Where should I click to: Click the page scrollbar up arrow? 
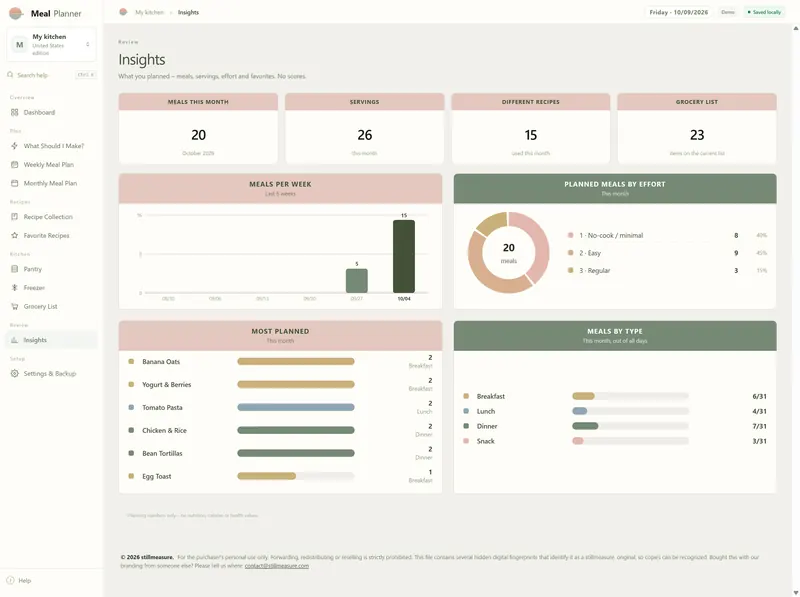(x=795, y=29)
